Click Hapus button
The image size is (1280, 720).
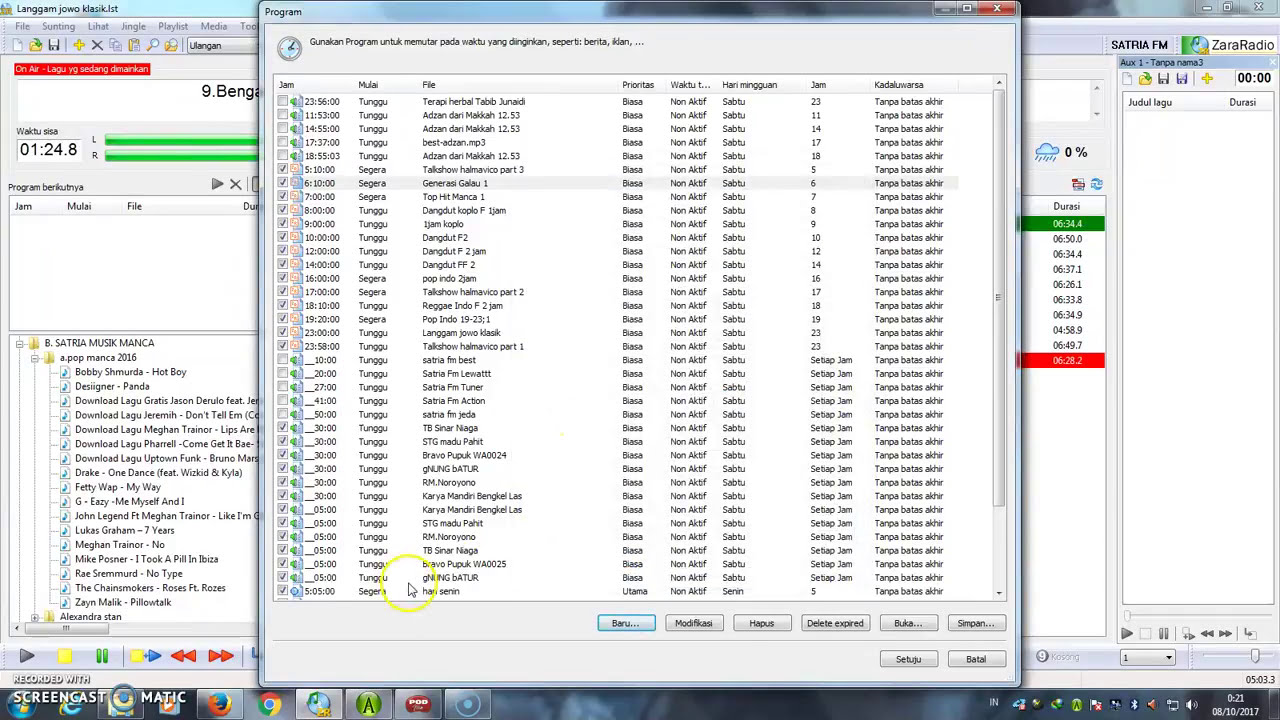762,623
